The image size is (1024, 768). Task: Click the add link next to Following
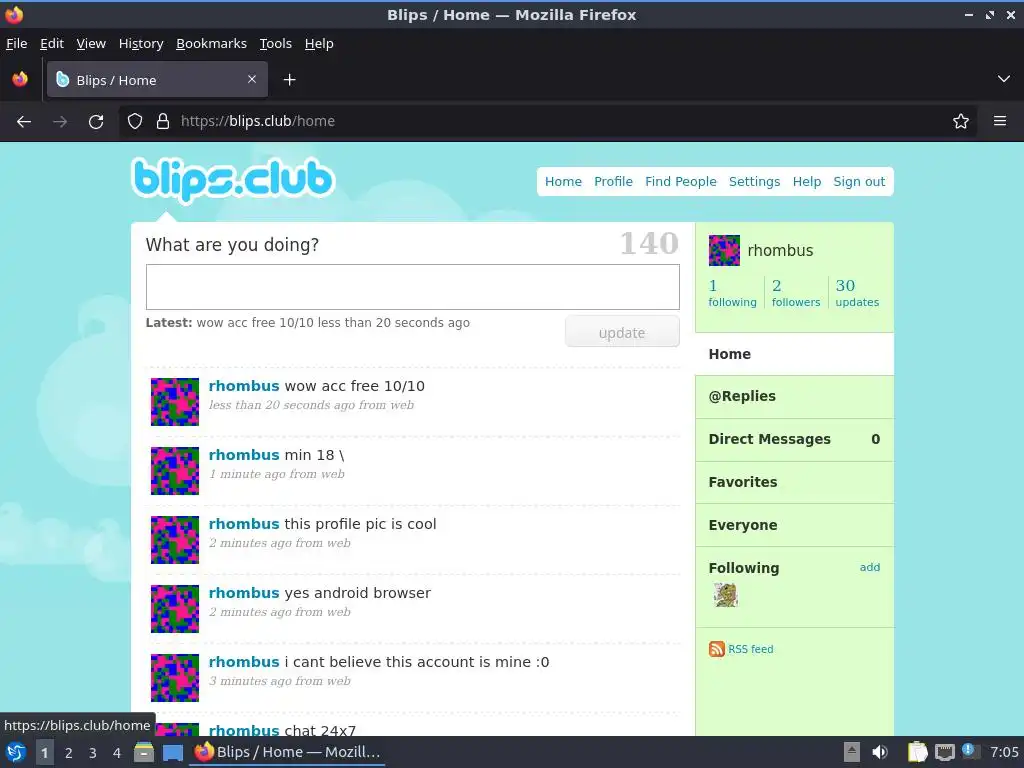click(x=869, y=567)
